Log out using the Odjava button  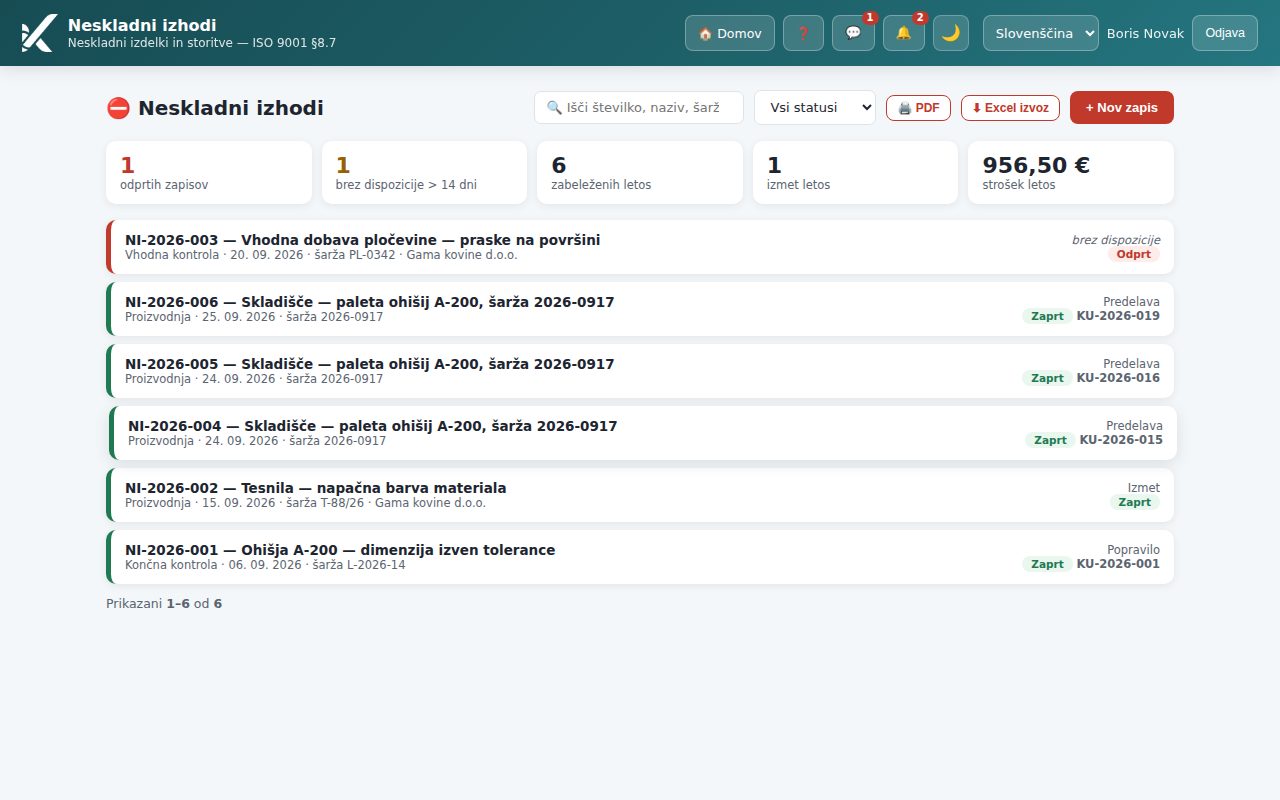click(x=1225, y=33)
